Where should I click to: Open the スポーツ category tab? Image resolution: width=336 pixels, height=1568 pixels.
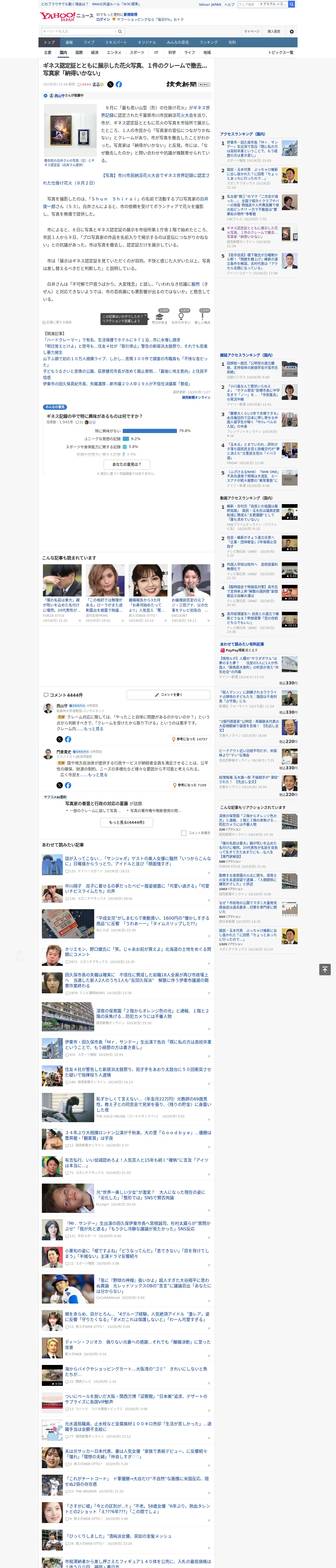click(137, 52)
